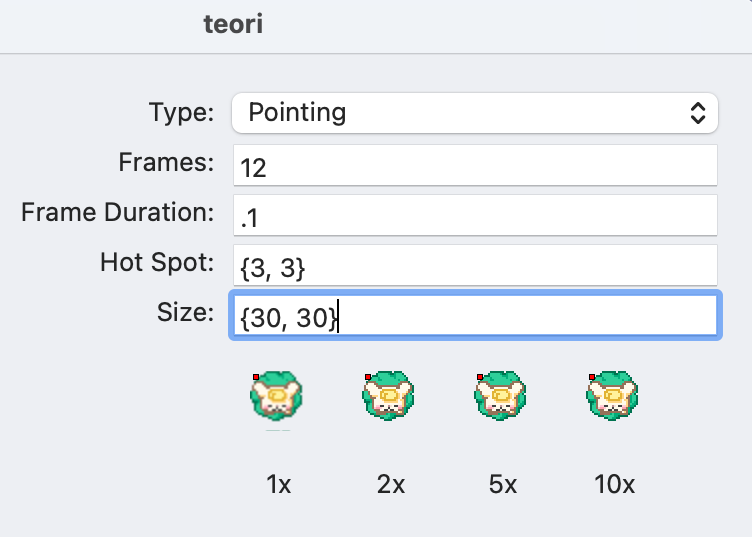Screen dimensions: 752x537
Task: Click into the Frame Duration field
Action: click(x=475, y=215)
